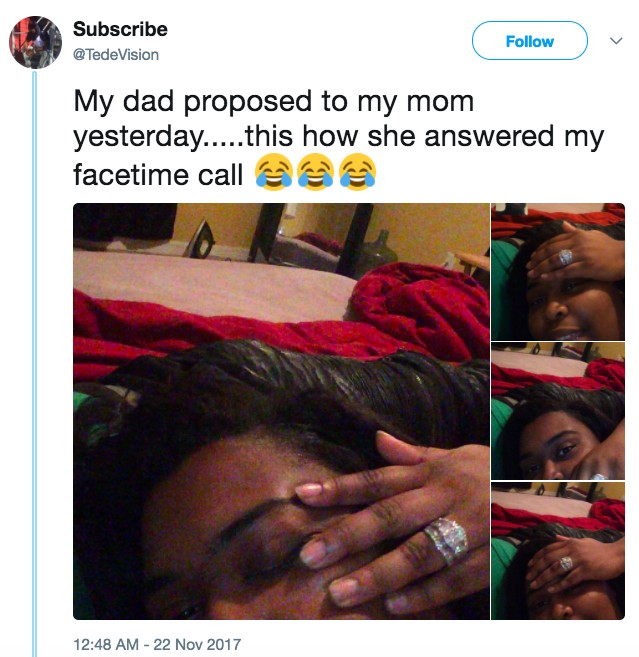Click tweet text 'My dad proposed to my mom'
This screenshot has width=639, height=657.
pos(274,101)
